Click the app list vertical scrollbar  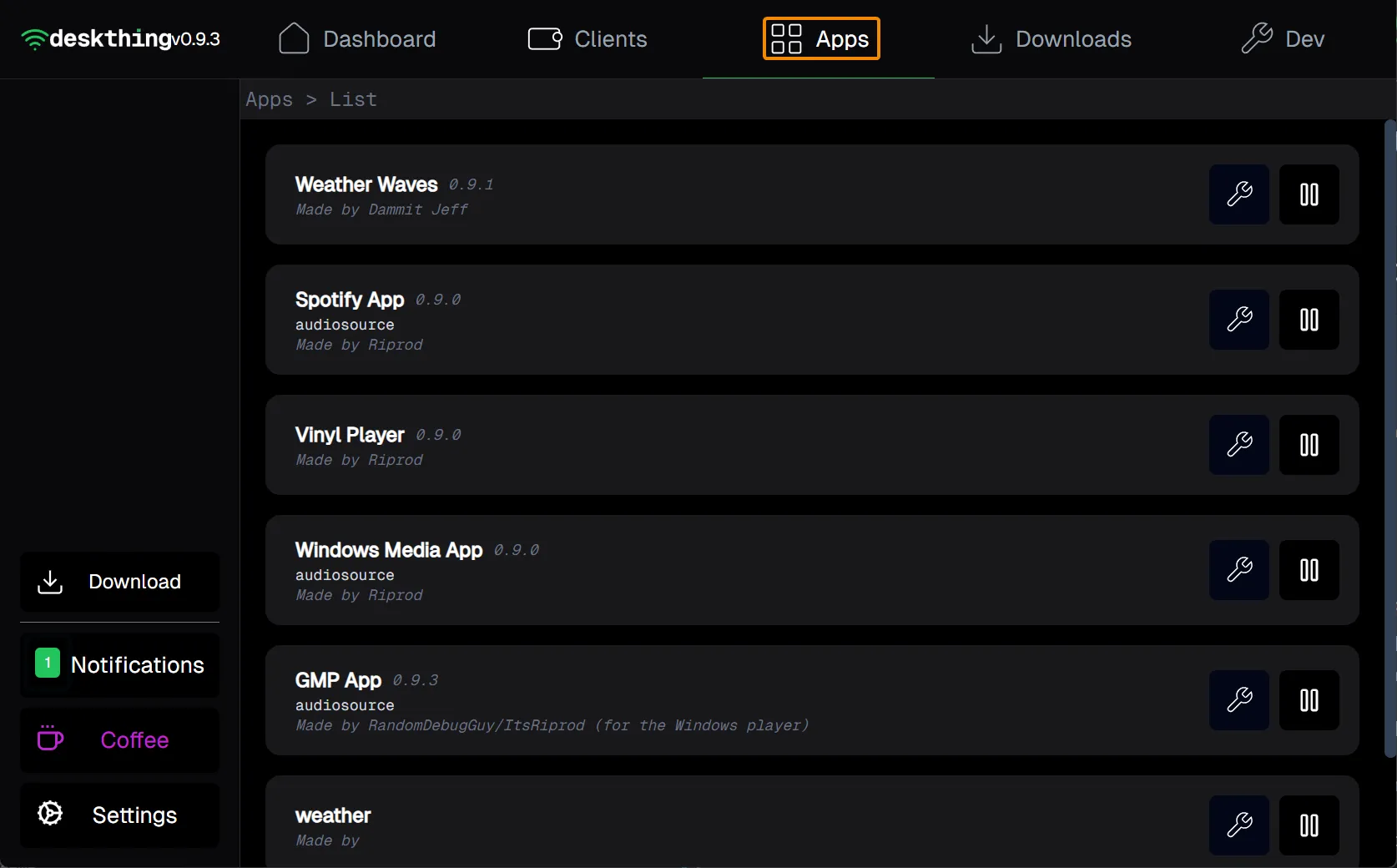(1389, 439)
